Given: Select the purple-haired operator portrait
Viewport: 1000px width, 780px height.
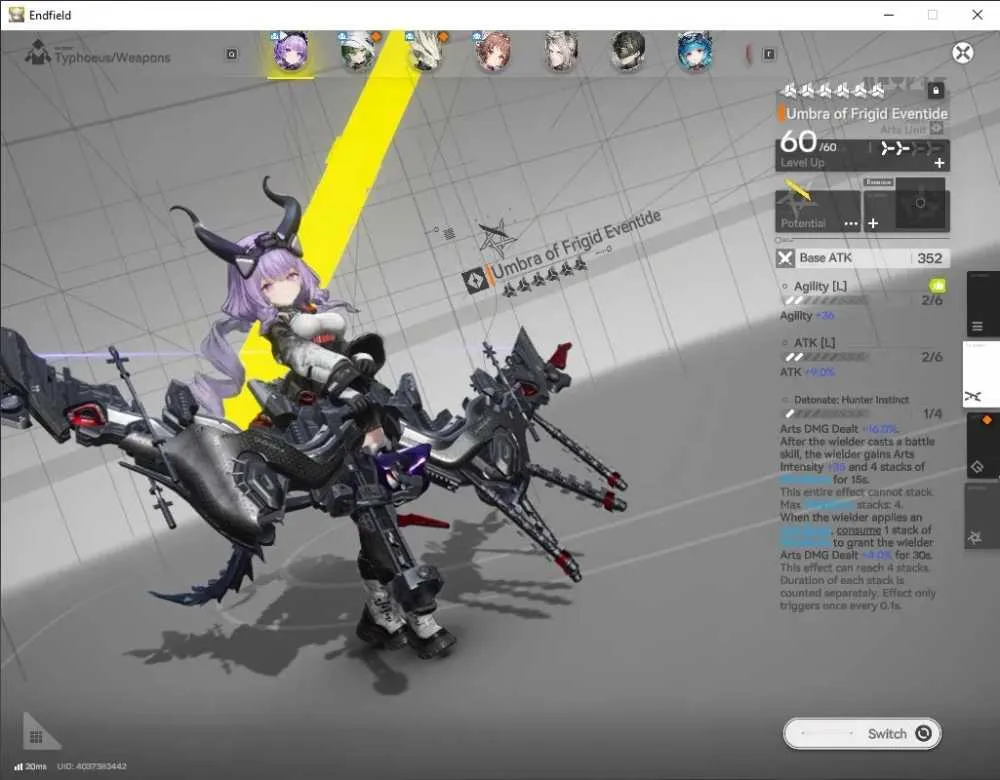Looking at the screenshot, I should point(290,51).
